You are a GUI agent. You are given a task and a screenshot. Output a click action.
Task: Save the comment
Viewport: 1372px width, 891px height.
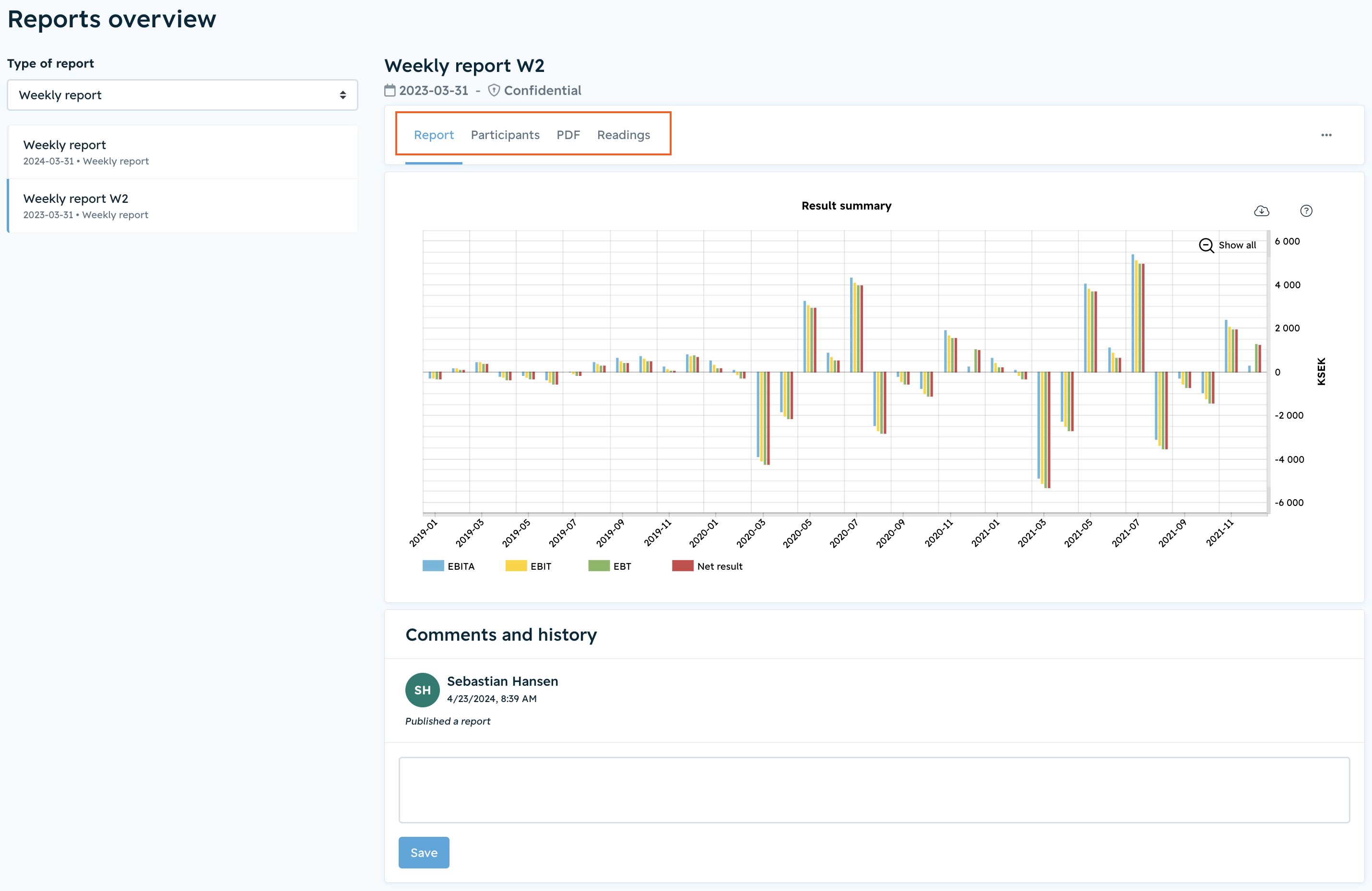[x=424, y=852]
